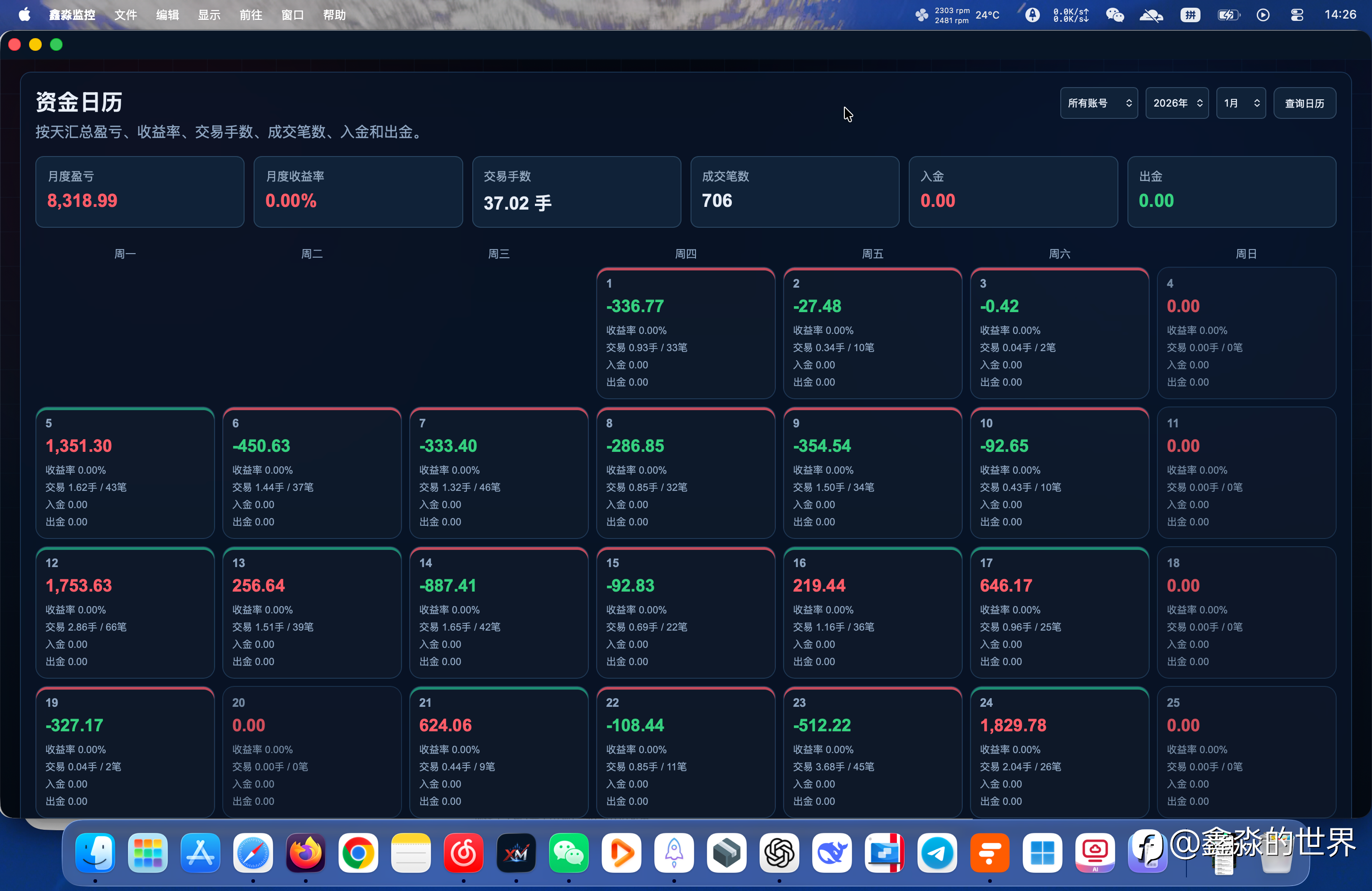The width and height of the screenshot is (1372, 891).
Task: Open the purple rocket app in dock
Action: coord(674,853)
